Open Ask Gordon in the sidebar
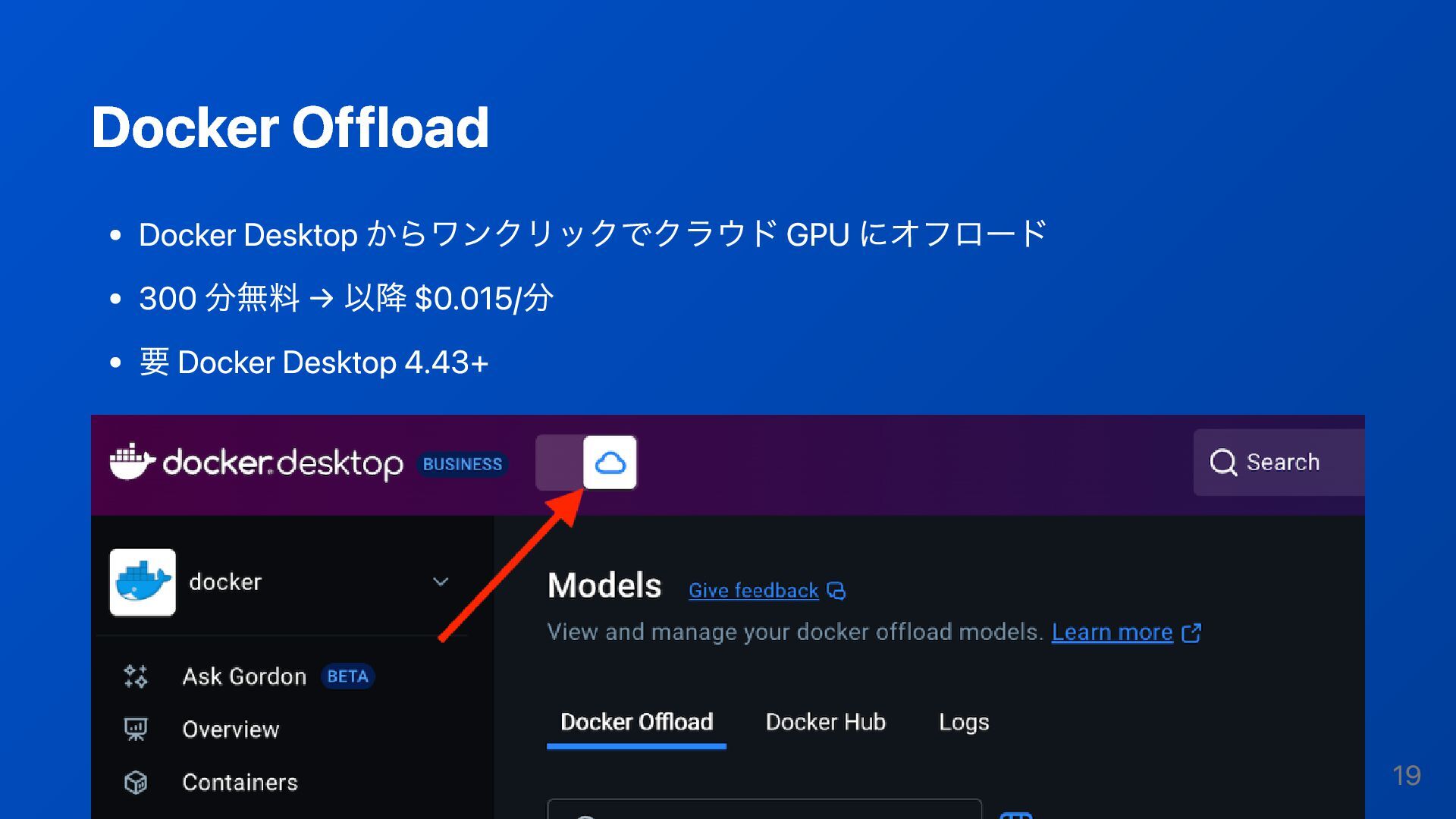Screen dimensions: 1456x819 click(x=244, y=676)
